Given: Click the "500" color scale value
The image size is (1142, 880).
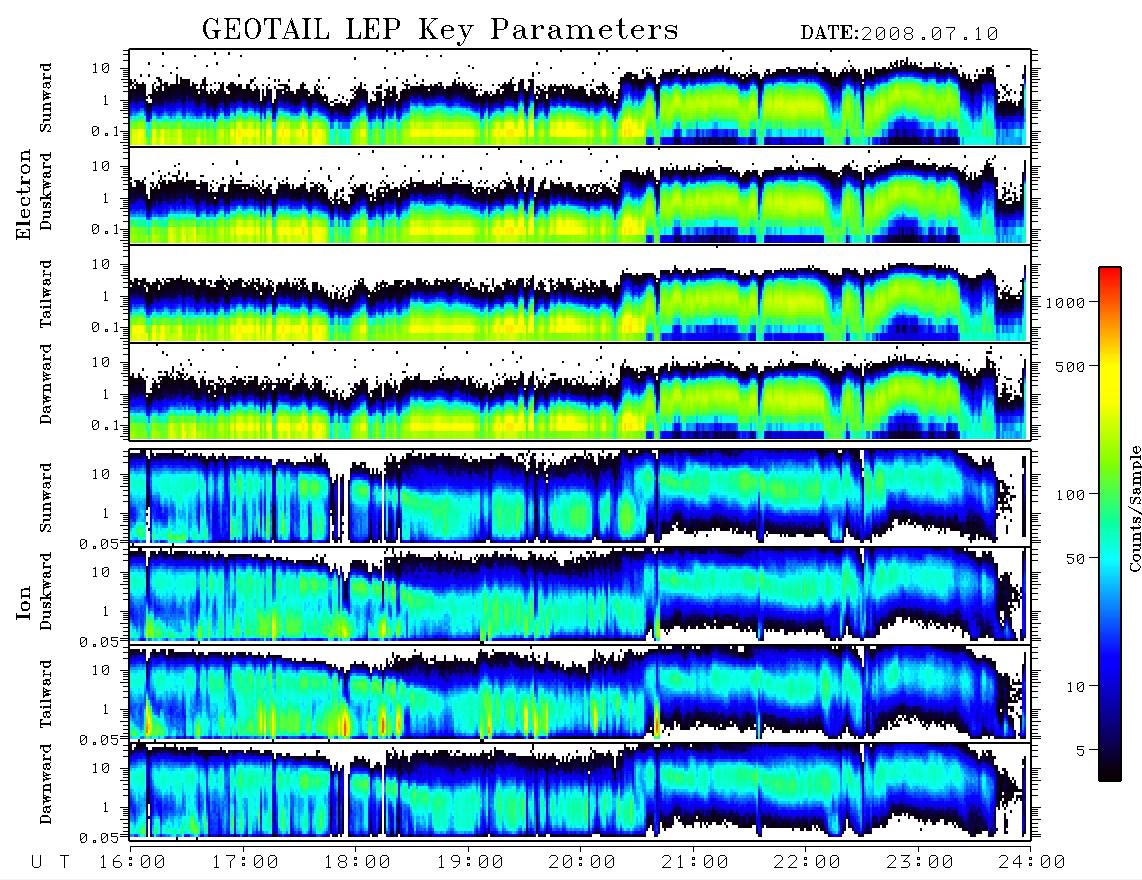Looking at the screenshot, I should point(1071,366).
